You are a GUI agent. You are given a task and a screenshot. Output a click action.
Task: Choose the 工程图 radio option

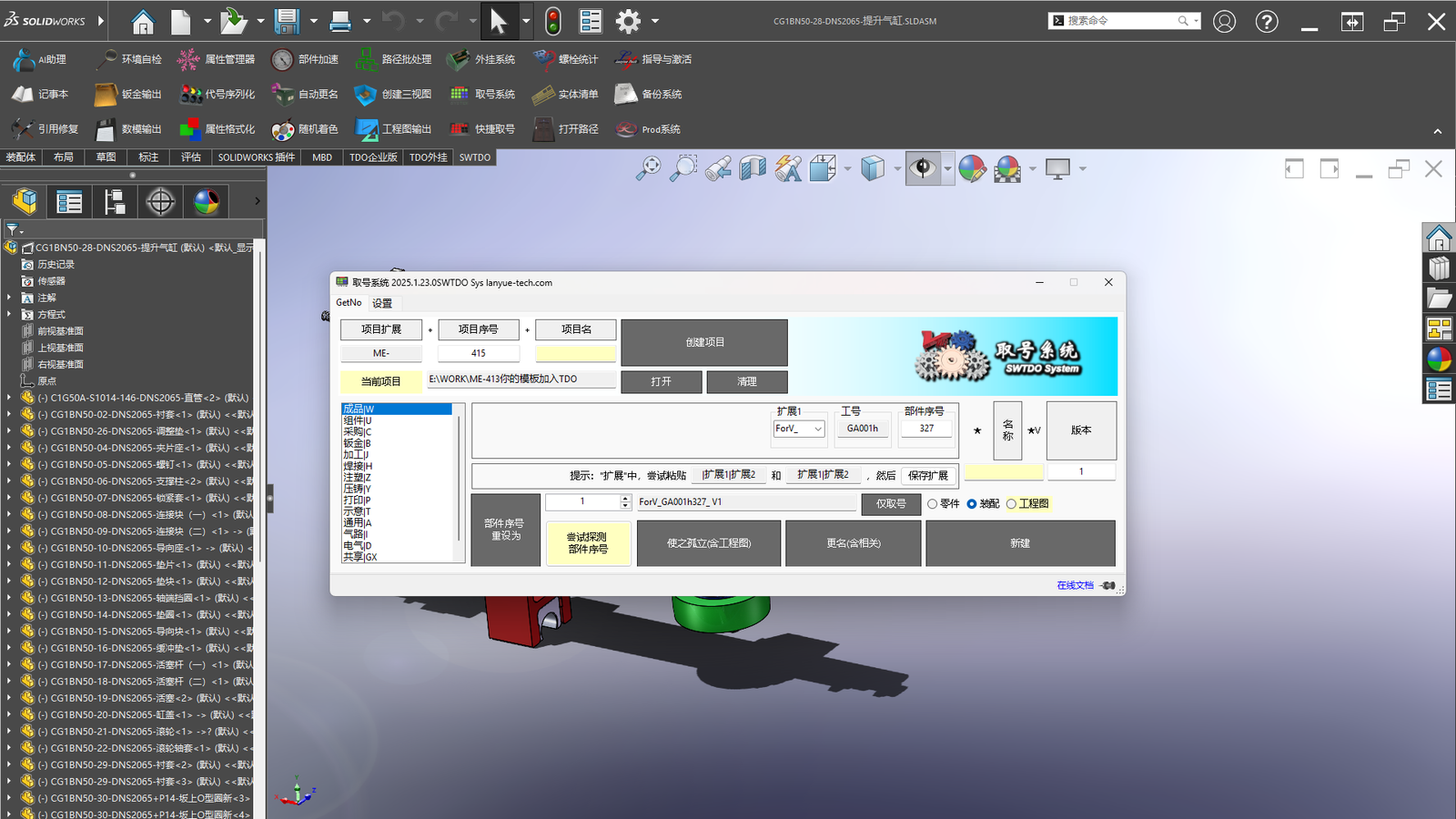1012,504
